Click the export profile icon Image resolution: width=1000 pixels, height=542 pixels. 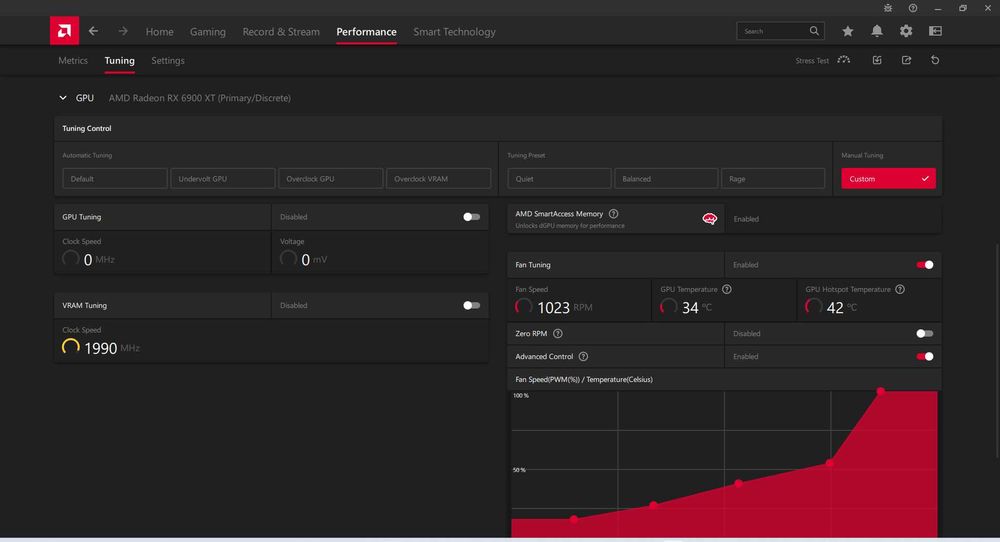click(x=906, y=60)
